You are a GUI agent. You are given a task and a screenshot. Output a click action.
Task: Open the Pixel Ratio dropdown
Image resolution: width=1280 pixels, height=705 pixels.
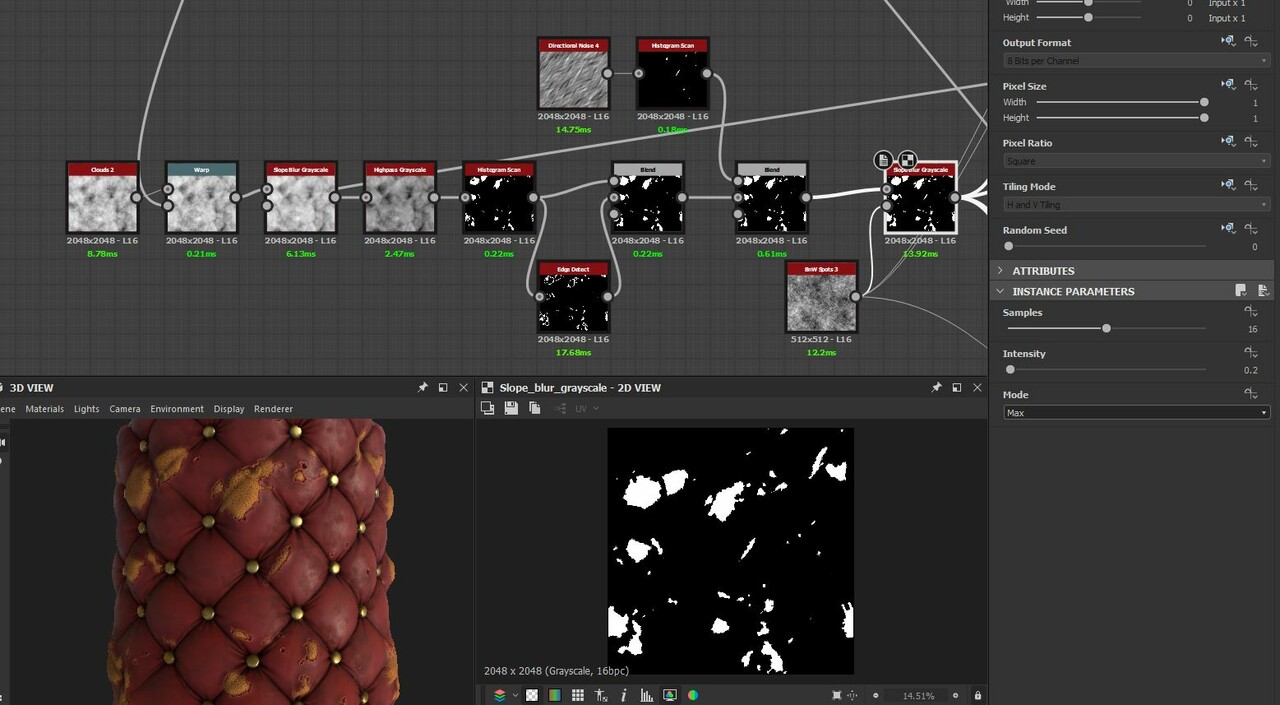click(1137, 161)
